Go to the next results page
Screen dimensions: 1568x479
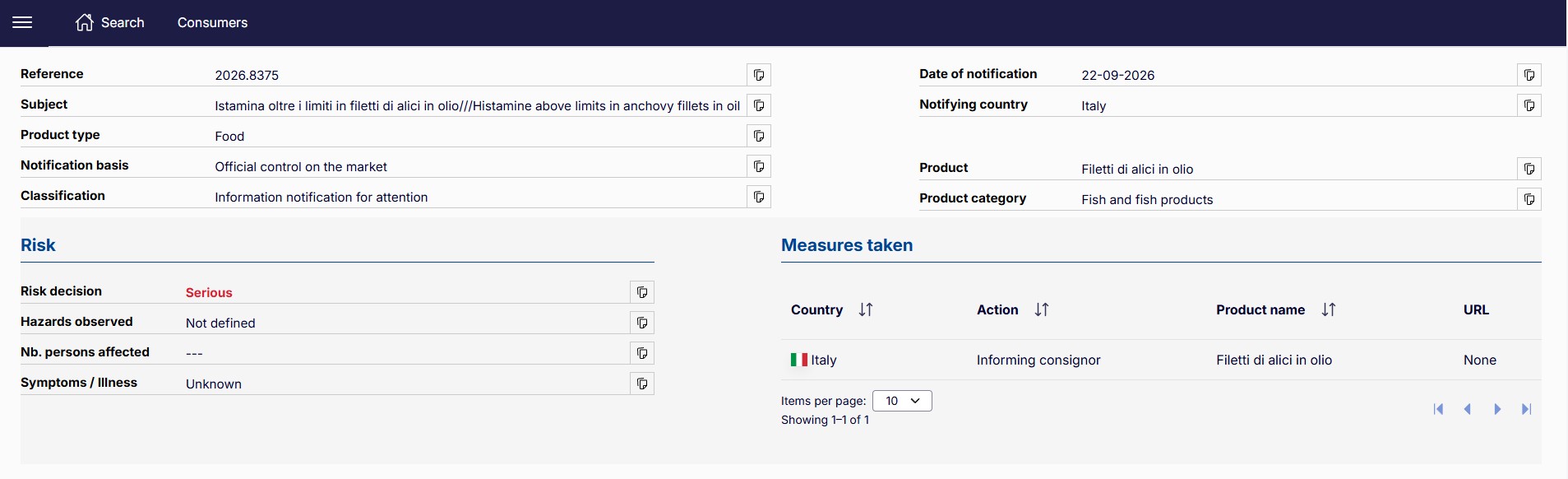1497,409
